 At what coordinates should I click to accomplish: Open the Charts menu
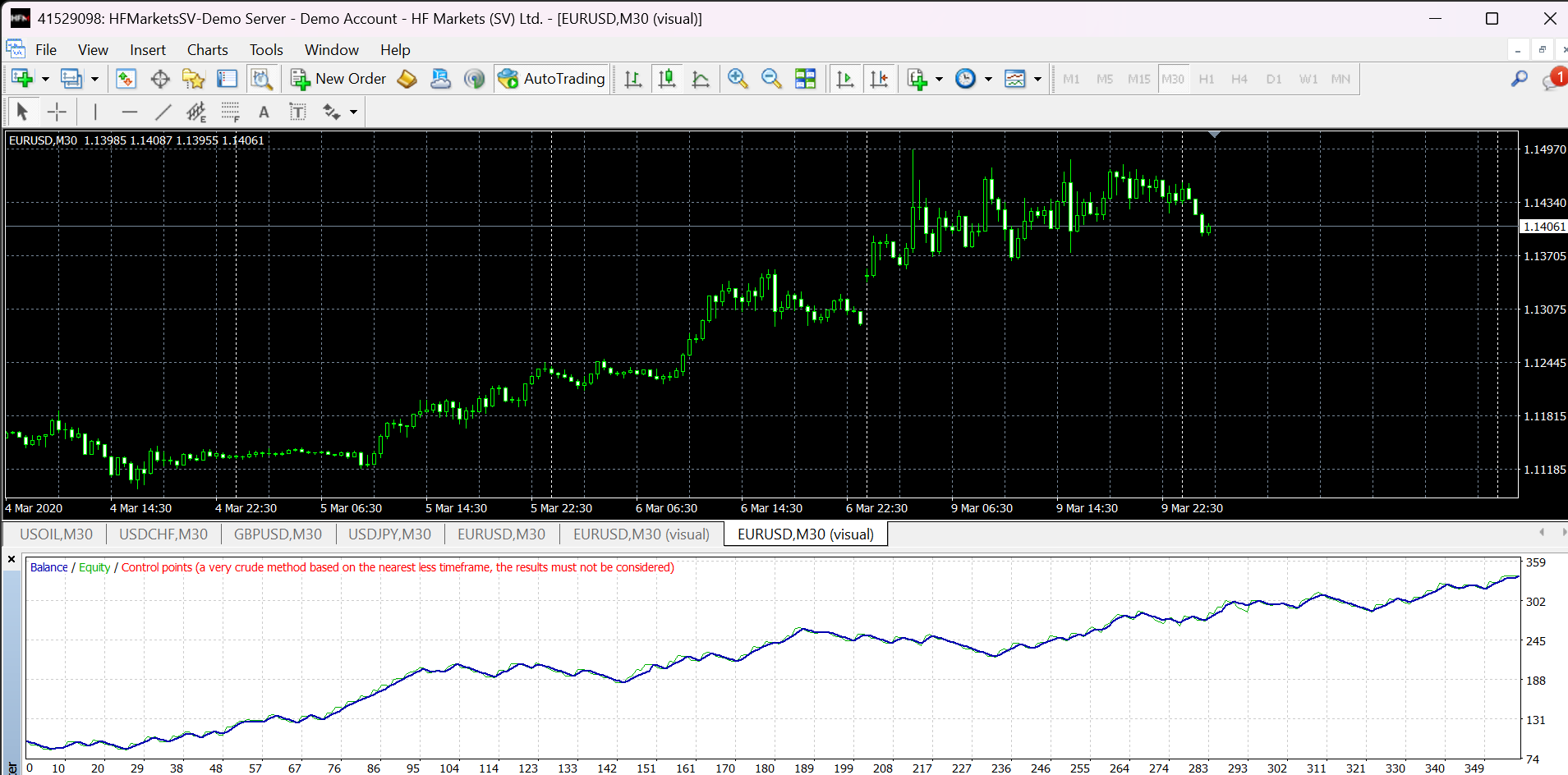[207, 50]
